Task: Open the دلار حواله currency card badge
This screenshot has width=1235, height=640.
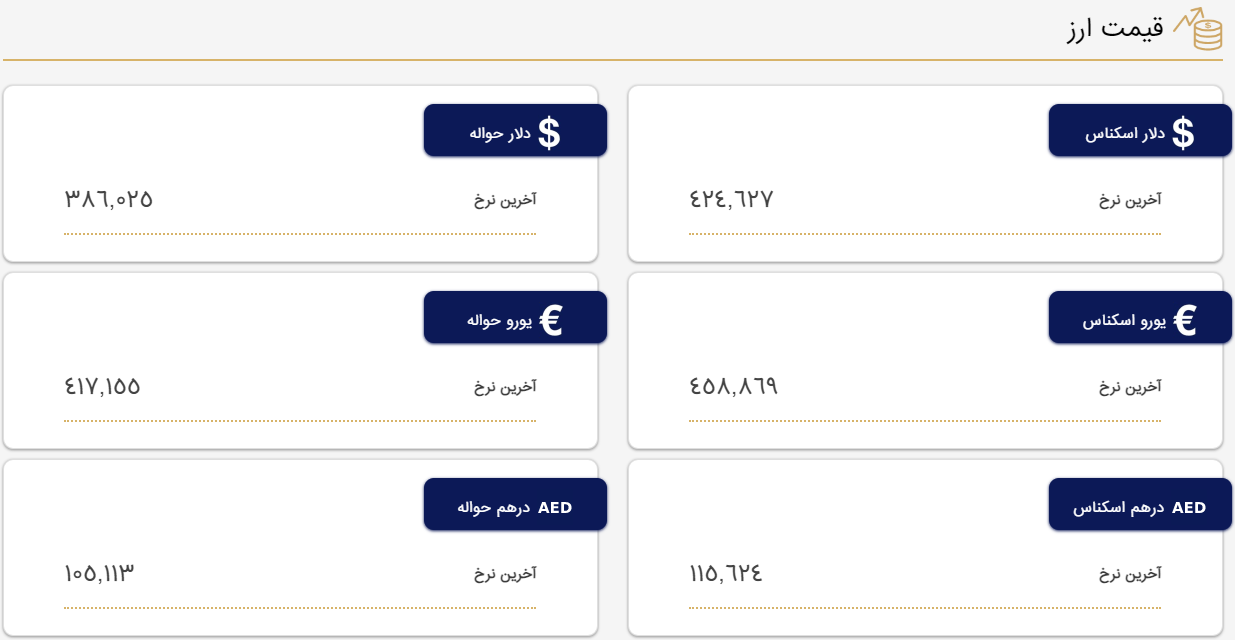Action: 515,130
